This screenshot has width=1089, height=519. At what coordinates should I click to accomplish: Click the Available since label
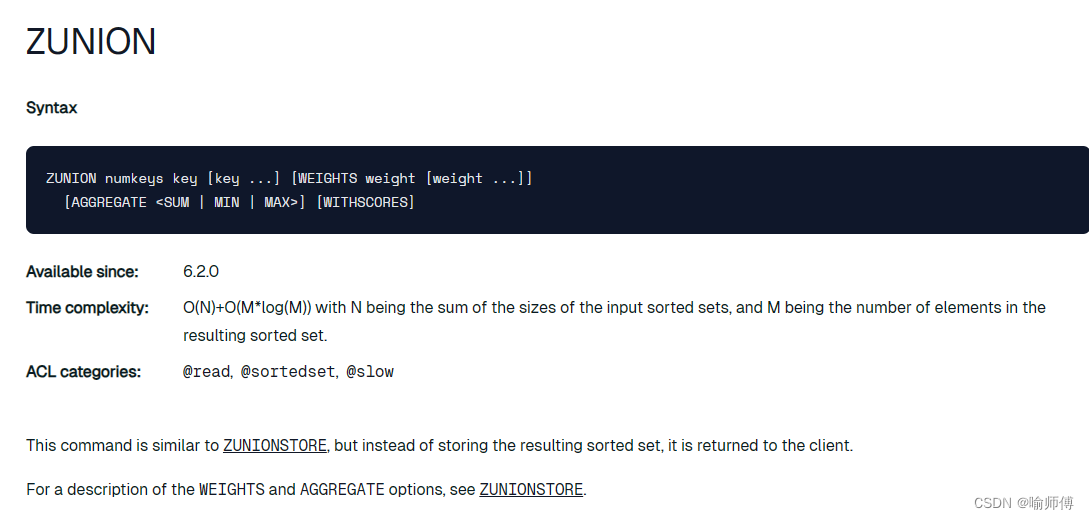(82, 272)
